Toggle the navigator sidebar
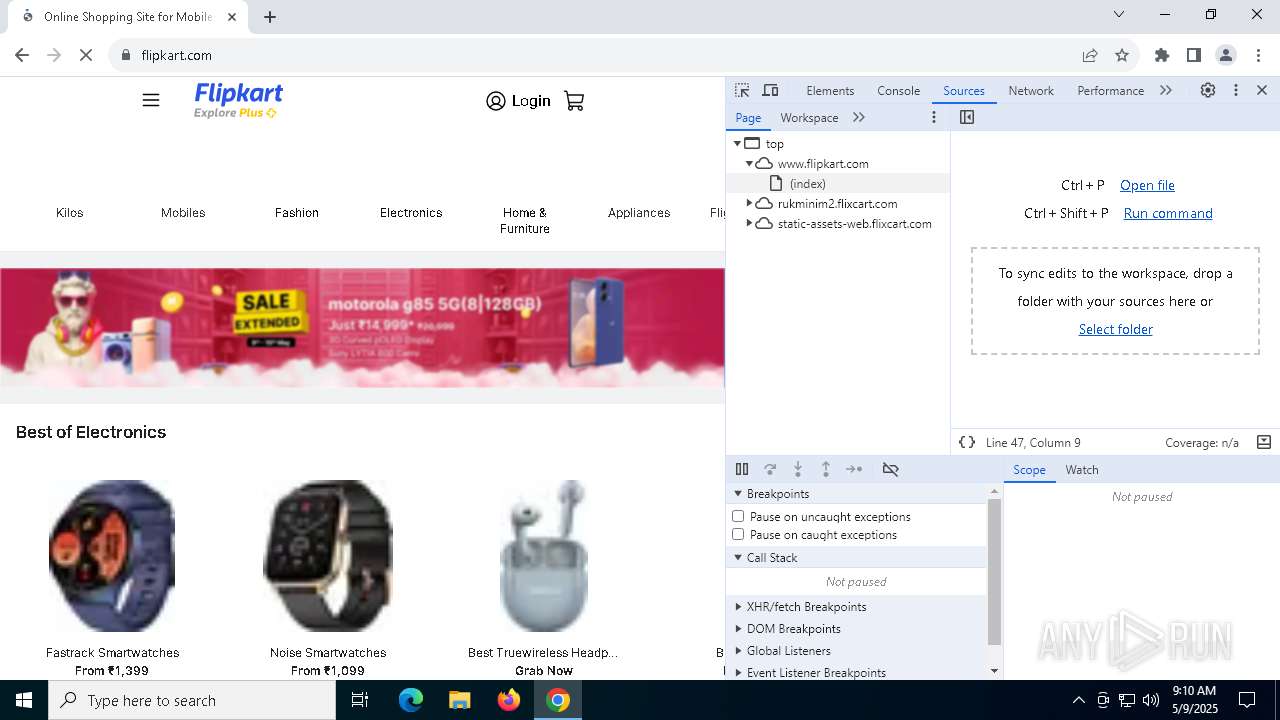1280x720 pixels. pyautogui.click(x=966, y=117)
